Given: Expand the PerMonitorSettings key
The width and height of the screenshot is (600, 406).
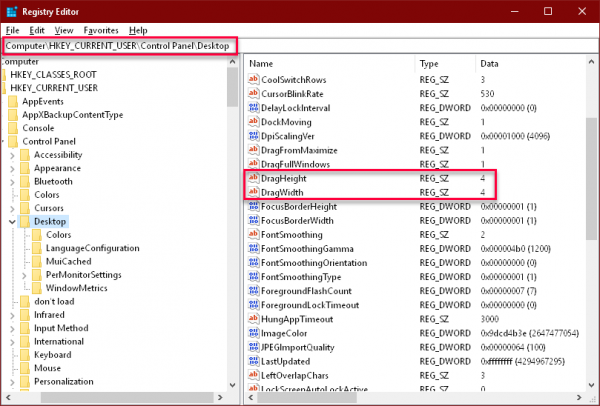Looking at the screenshot, I should (x=24, y=275).
